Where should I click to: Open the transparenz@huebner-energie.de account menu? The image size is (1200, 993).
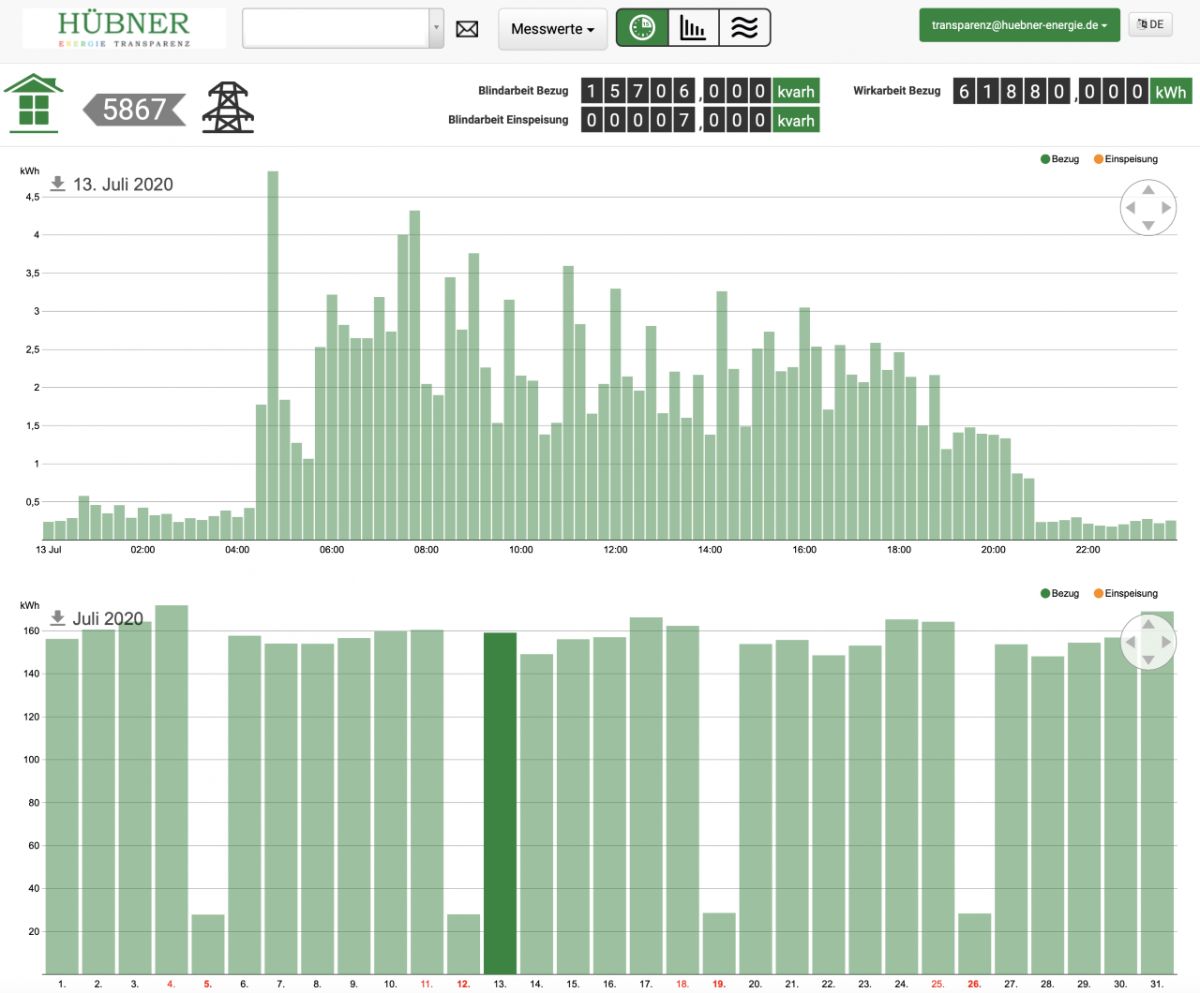point(1019,25)
